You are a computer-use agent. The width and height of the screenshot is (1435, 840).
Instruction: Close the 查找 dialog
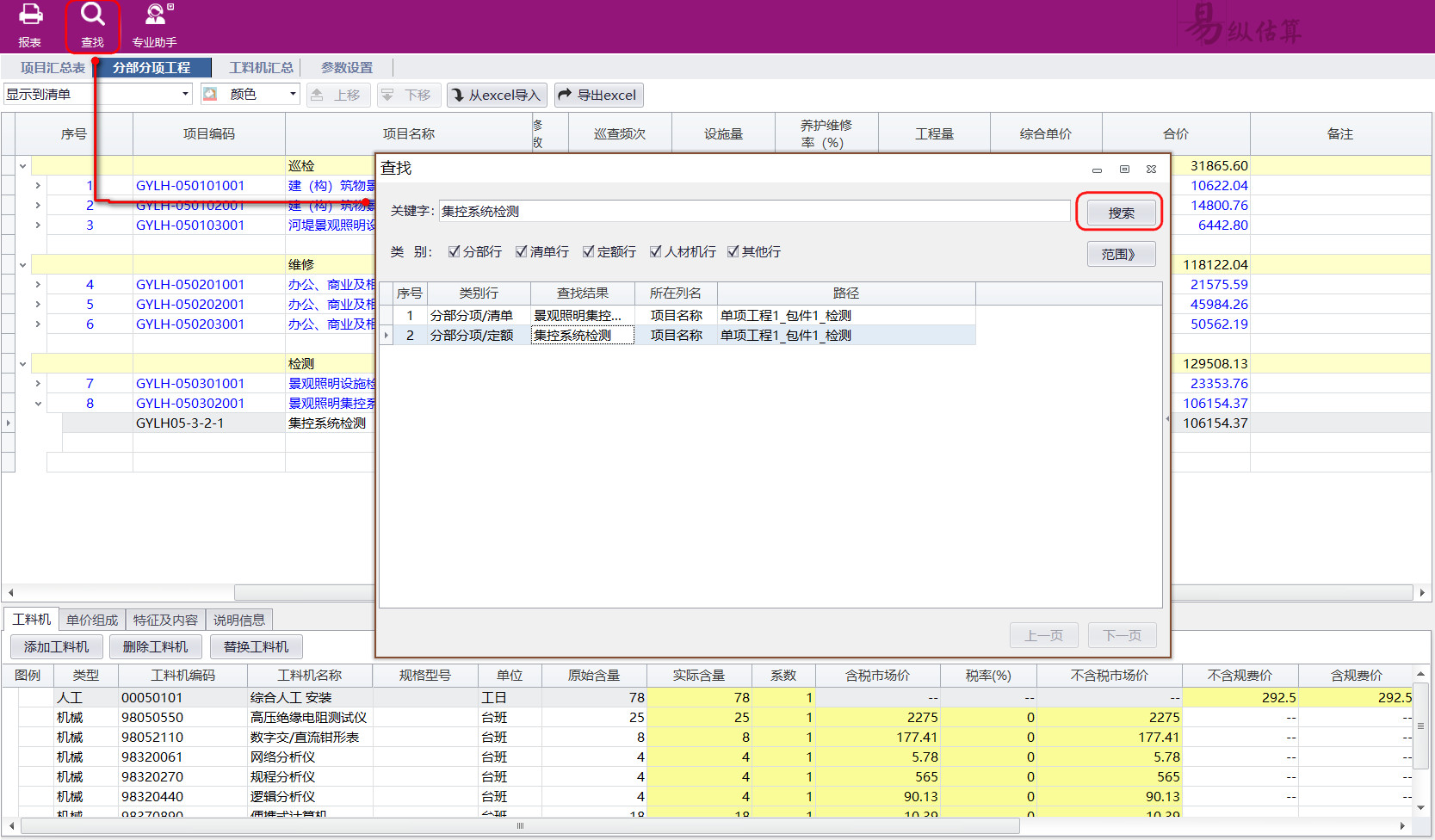click(x=1151, y=170)
